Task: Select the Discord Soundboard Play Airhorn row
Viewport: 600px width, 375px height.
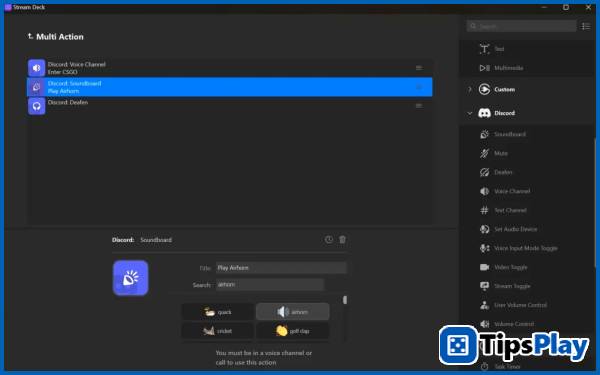Action: coord(230,87)
